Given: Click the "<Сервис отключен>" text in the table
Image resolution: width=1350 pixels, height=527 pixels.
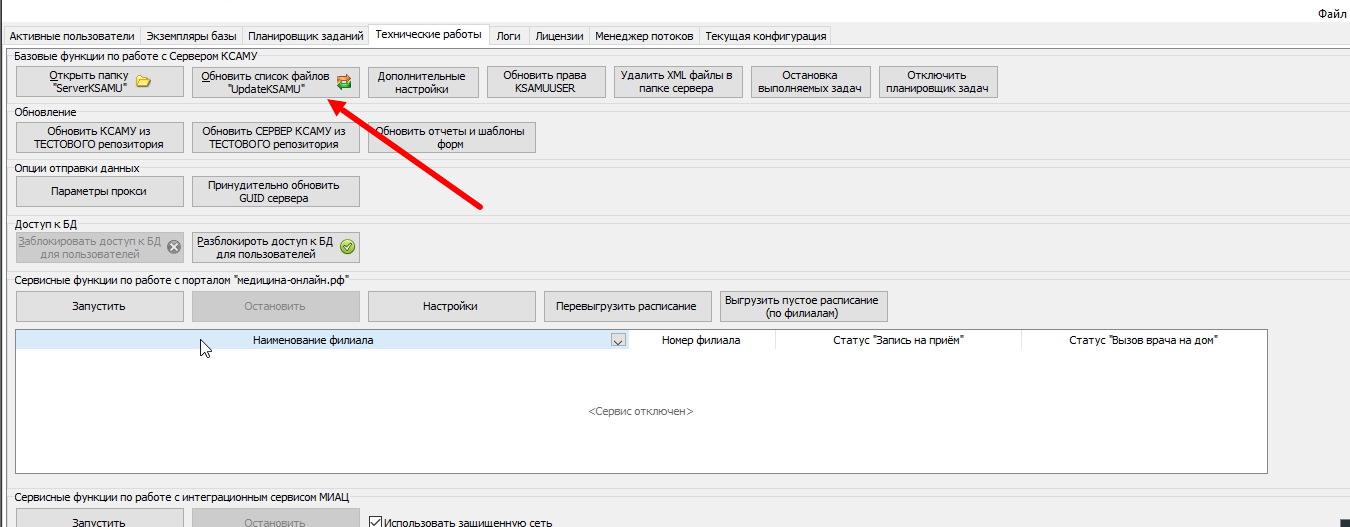Looking at the screenshot, I should pyautogui.click(x=641, y=411).
